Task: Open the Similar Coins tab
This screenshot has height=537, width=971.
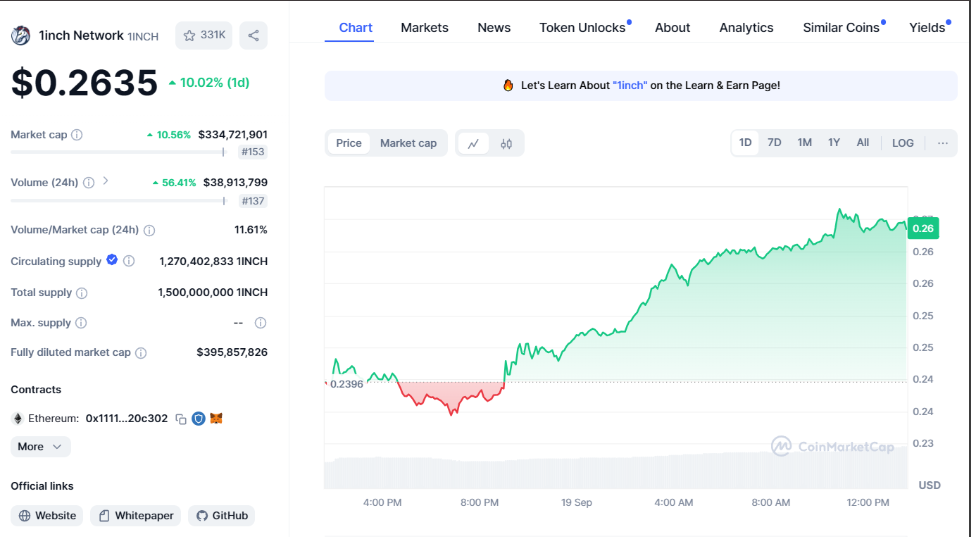Action: (841, 28)
